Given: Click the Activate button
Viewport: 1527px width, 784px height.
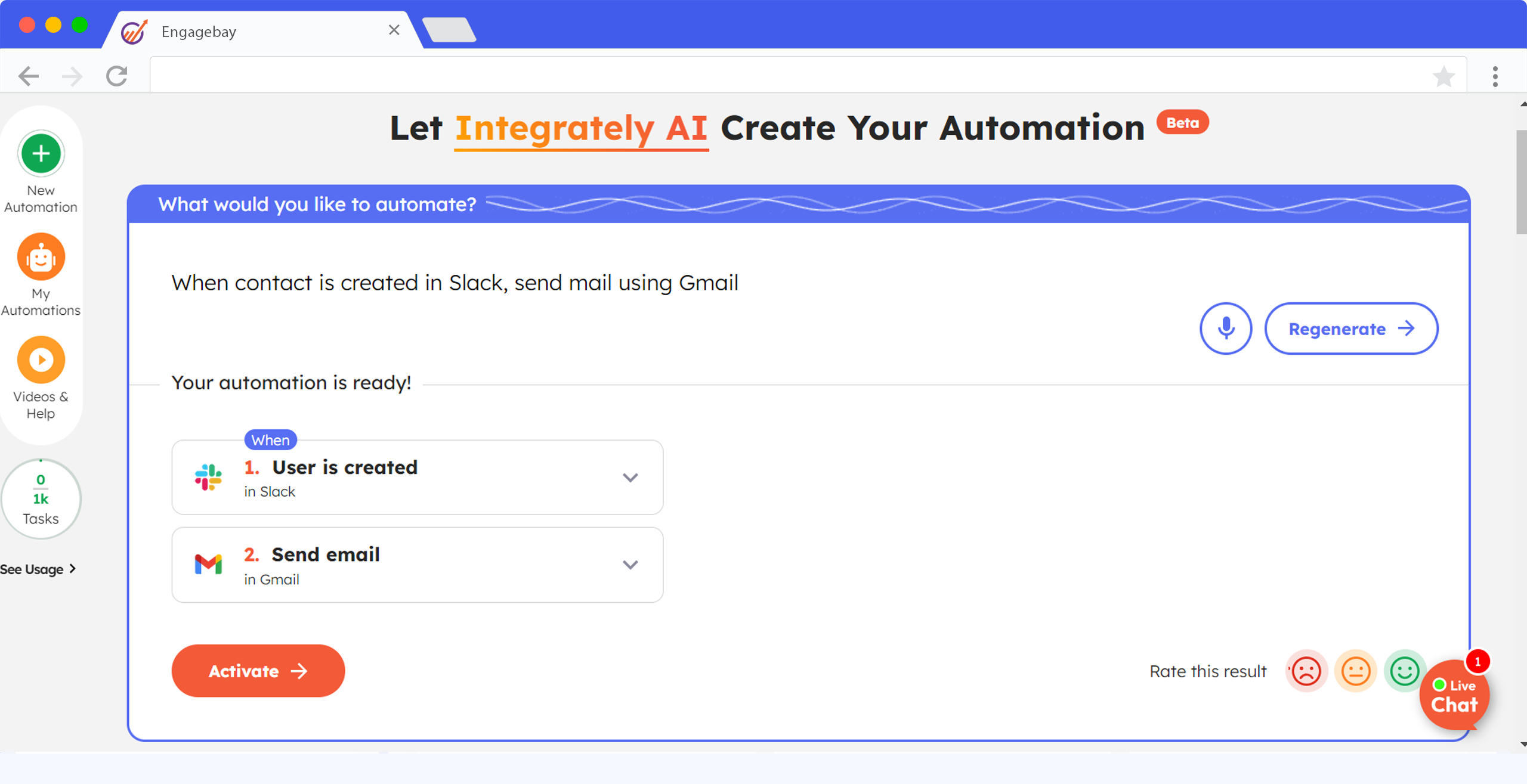Looking at the screenshot, I should click(258, 671).
